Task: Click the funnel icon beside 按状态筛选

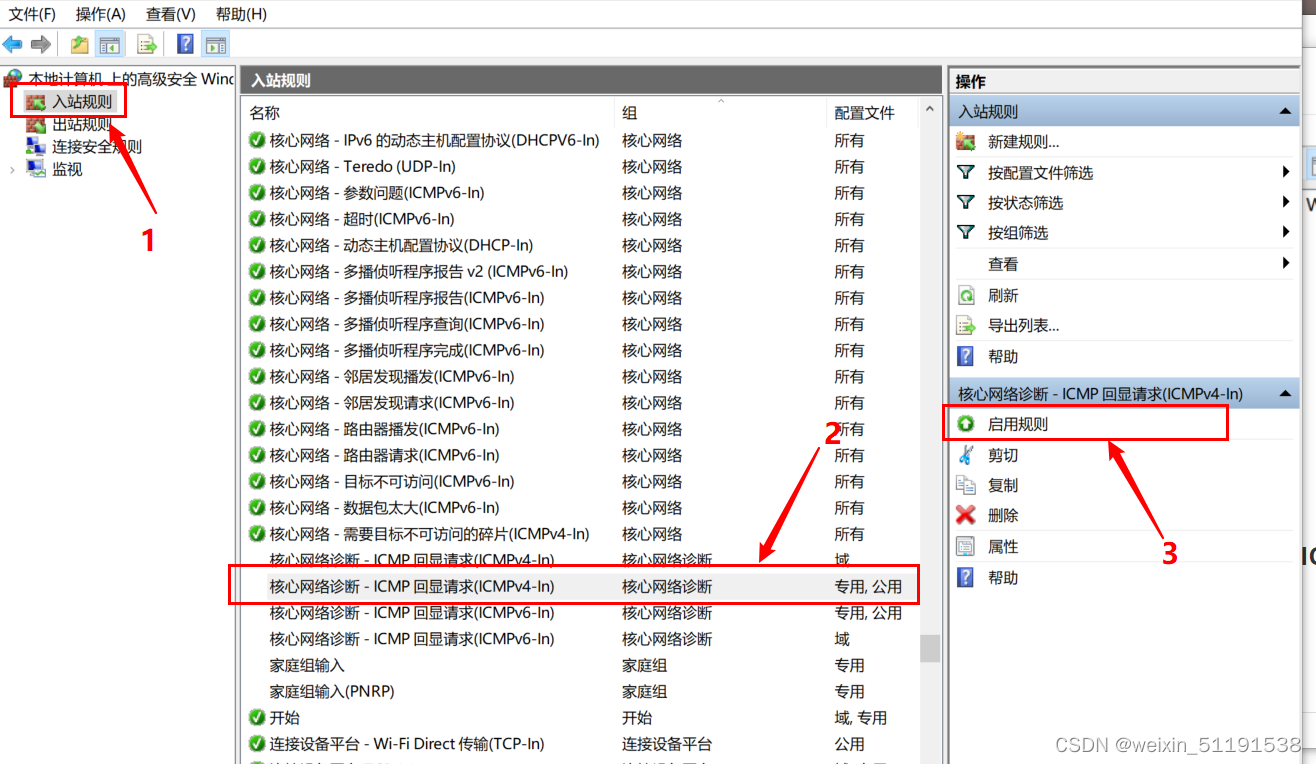Action: (x=966, y=203)
